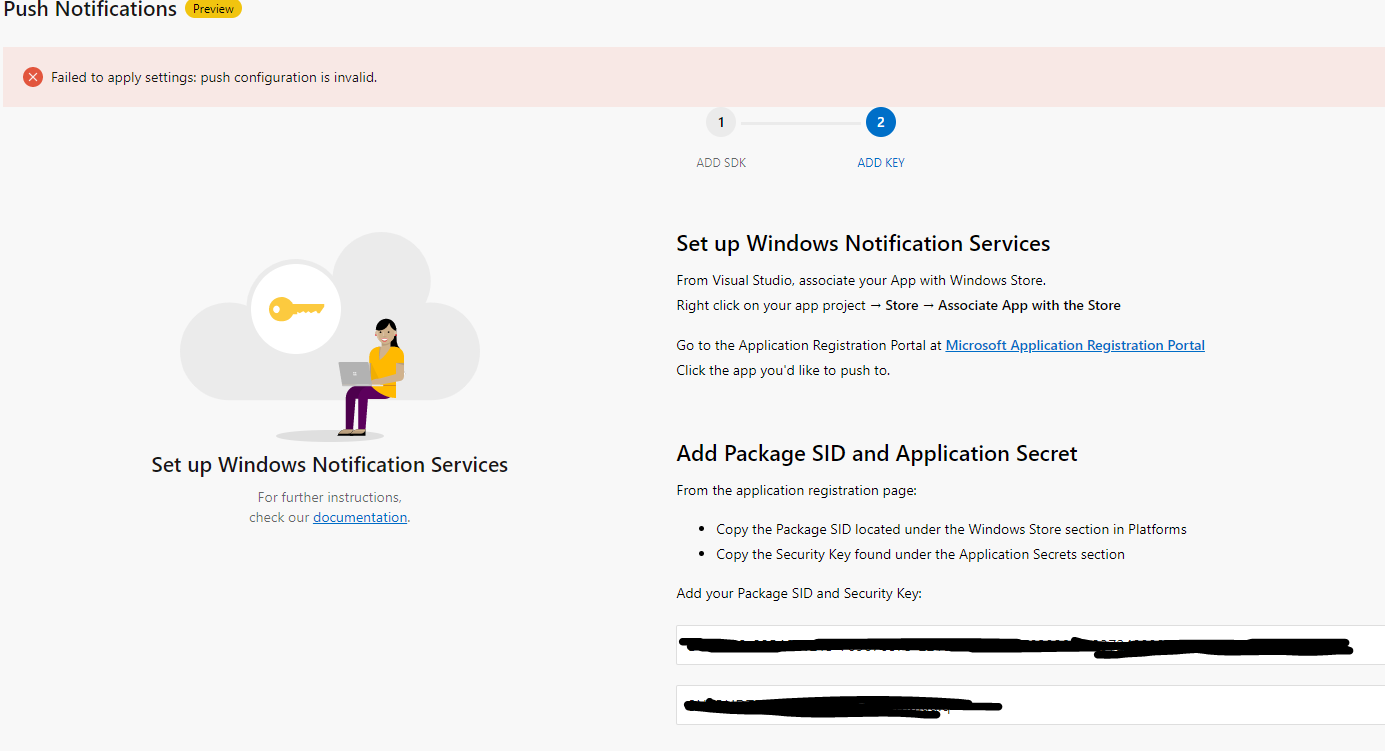Click the Security Key input field
Viewport: 1385px width, 751px height.
1030,706
